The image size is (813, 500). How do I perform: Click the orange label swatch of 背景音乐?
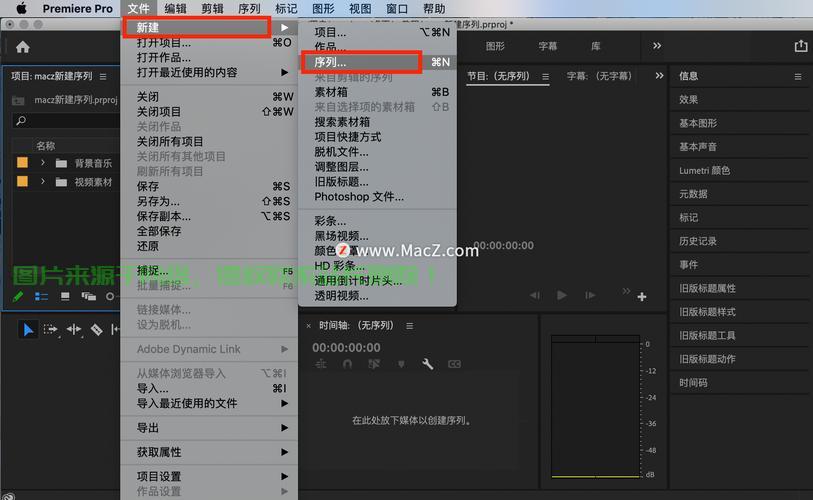22,163
